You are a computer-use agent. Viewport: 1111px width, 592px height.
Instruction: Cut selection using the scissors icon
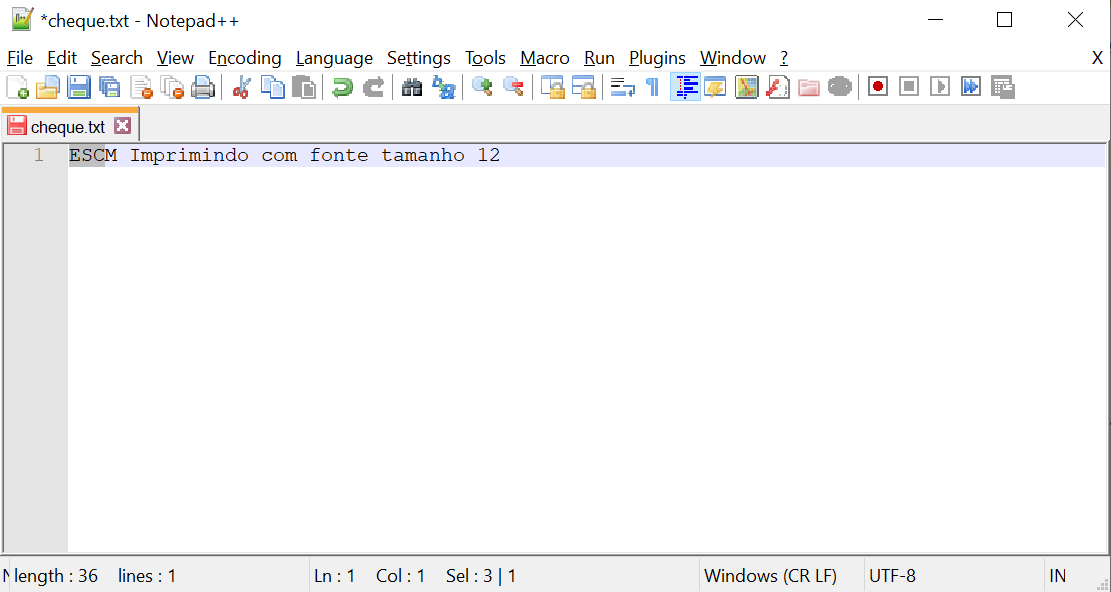click(242, 87)
